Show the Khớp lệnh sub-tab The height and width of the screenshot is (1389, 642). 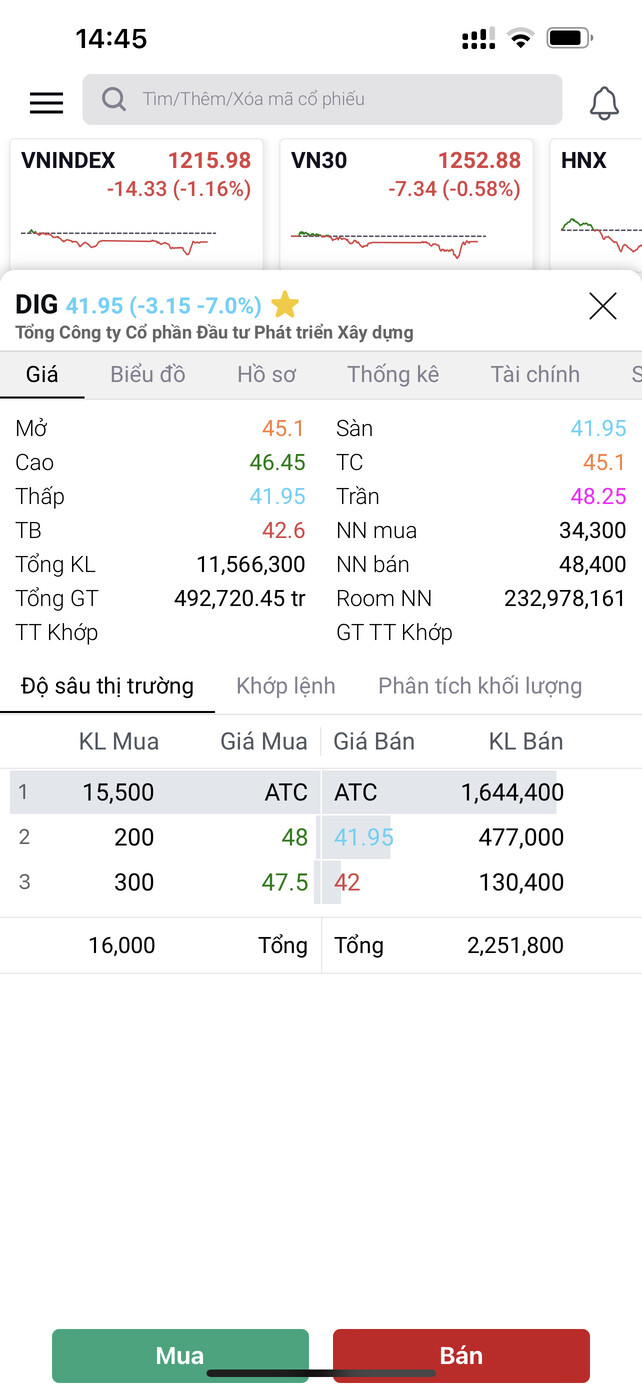286,686
